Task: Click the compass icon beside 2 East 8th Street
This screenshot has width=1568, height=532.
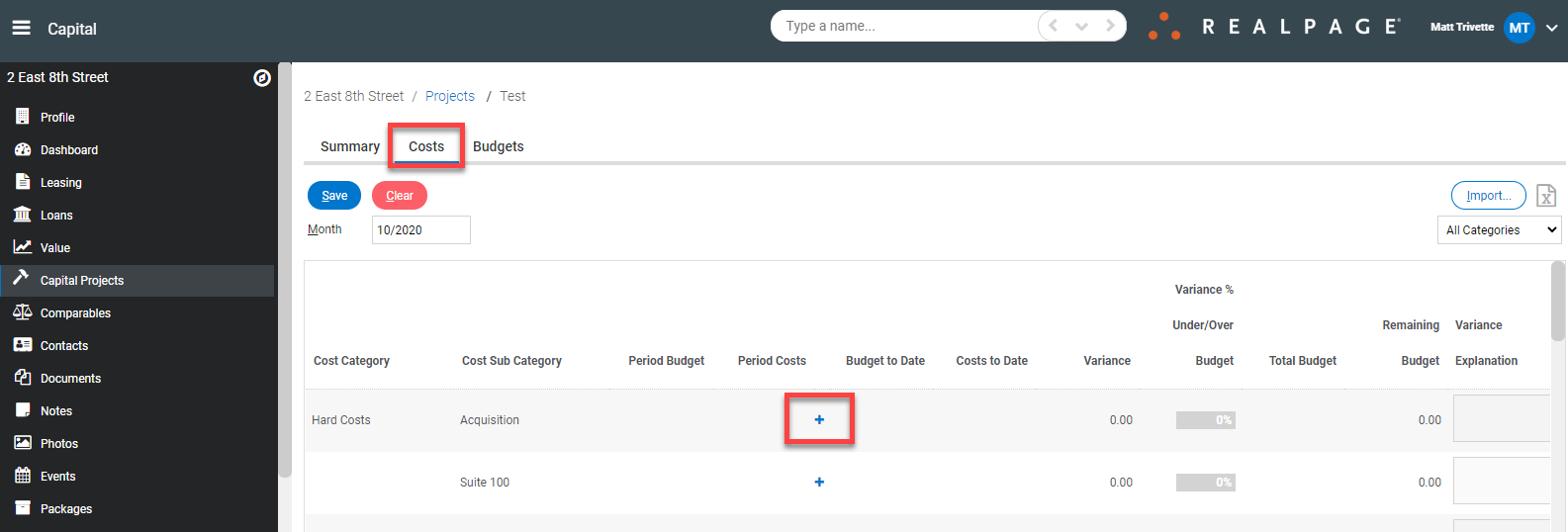Action: tap(262, 78)
